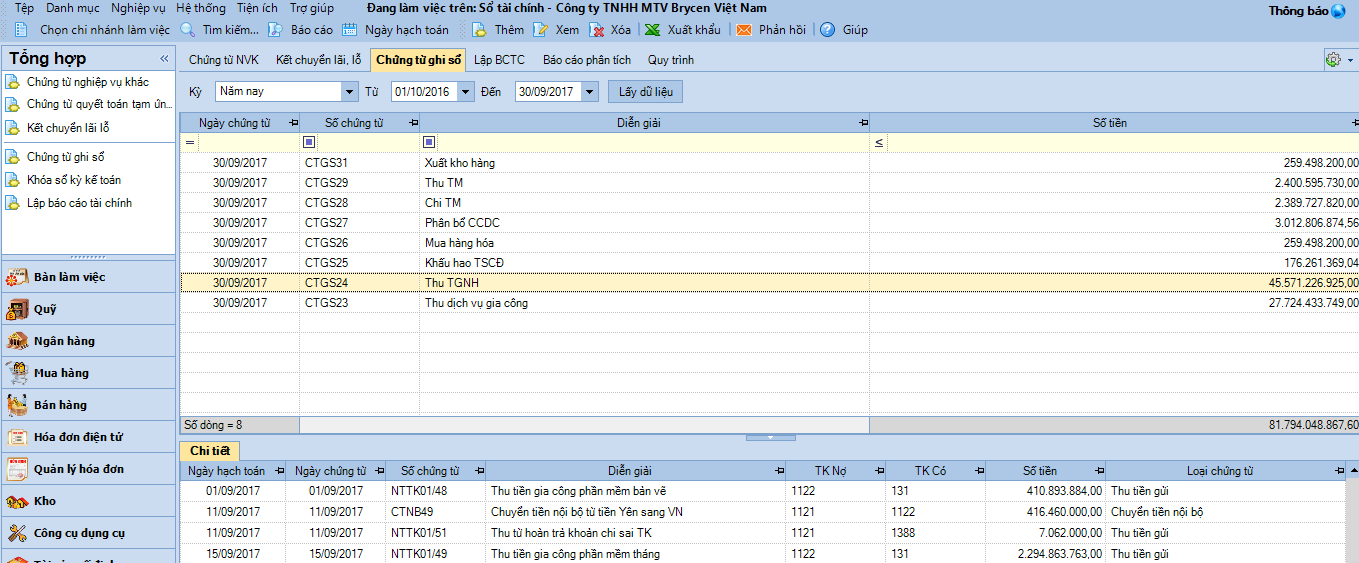This screenshot has height=563, width=1359.
Task: Open the Kho module
Action: point(88,501)
